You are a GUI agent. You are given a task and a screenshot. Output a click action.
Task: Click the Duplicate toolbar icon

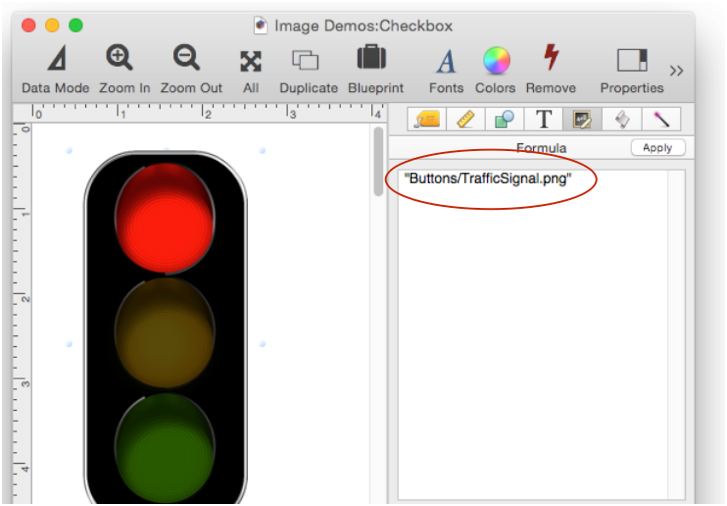pos(305,60)
